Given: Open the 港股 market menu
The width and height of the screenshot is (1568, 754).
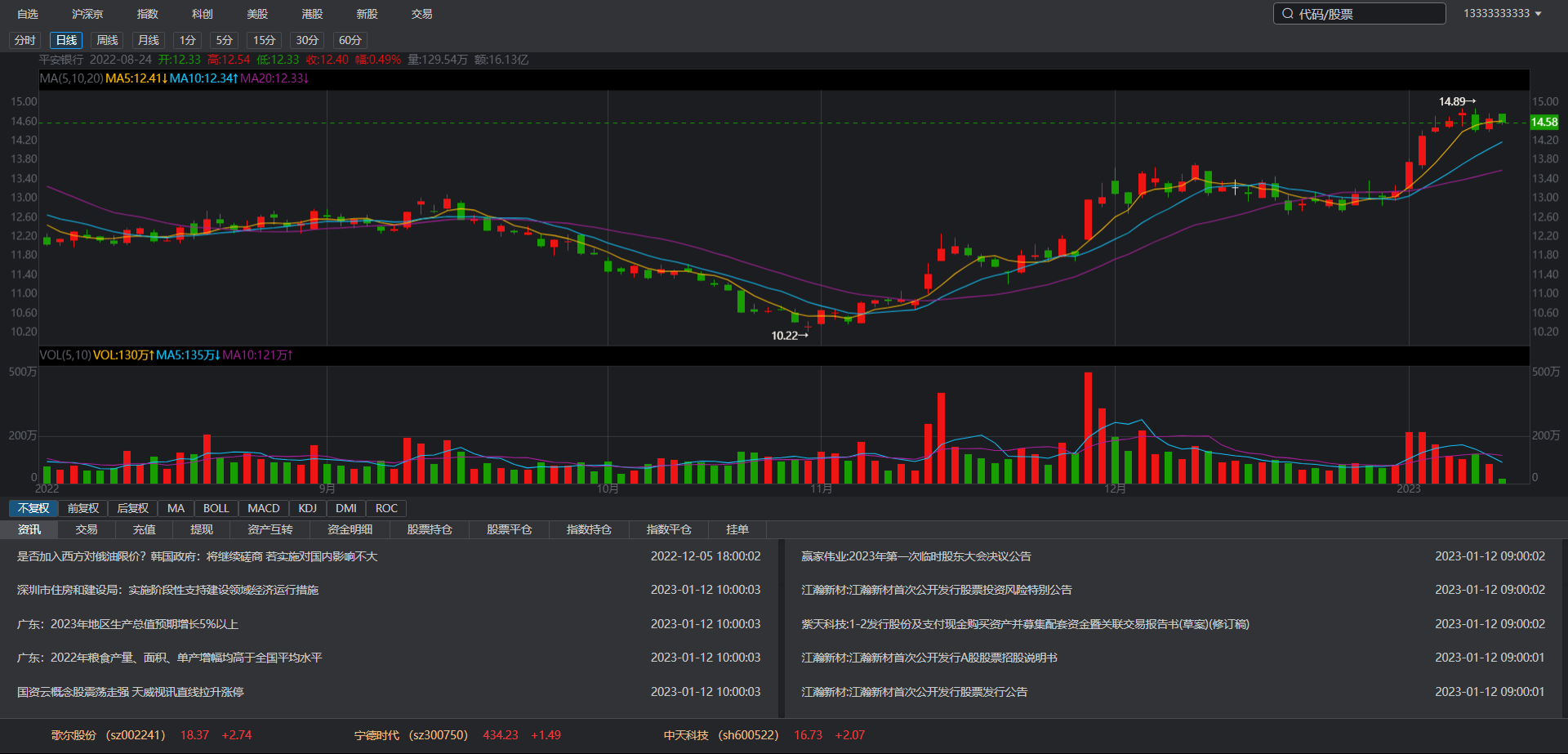Looking at the screenshot, I should click(312, 14).
